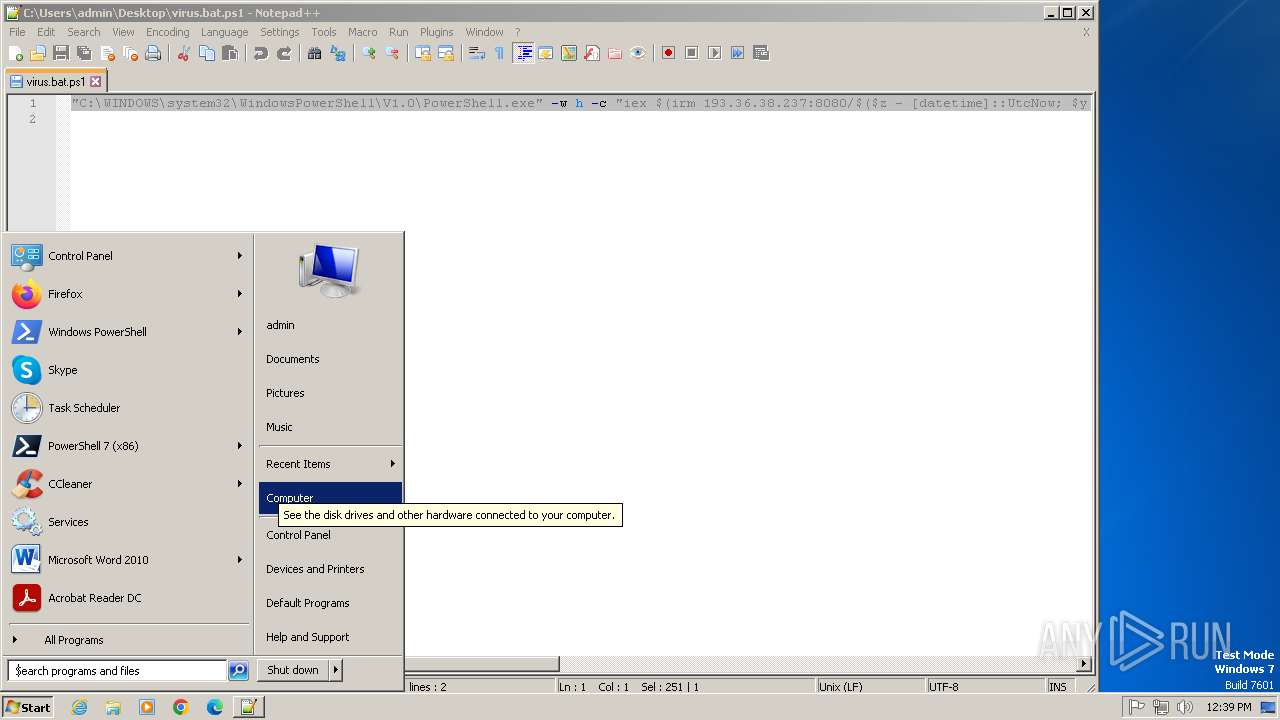Click the volume icon in system tray
1280x720 pixels.
coord(1185,707)
